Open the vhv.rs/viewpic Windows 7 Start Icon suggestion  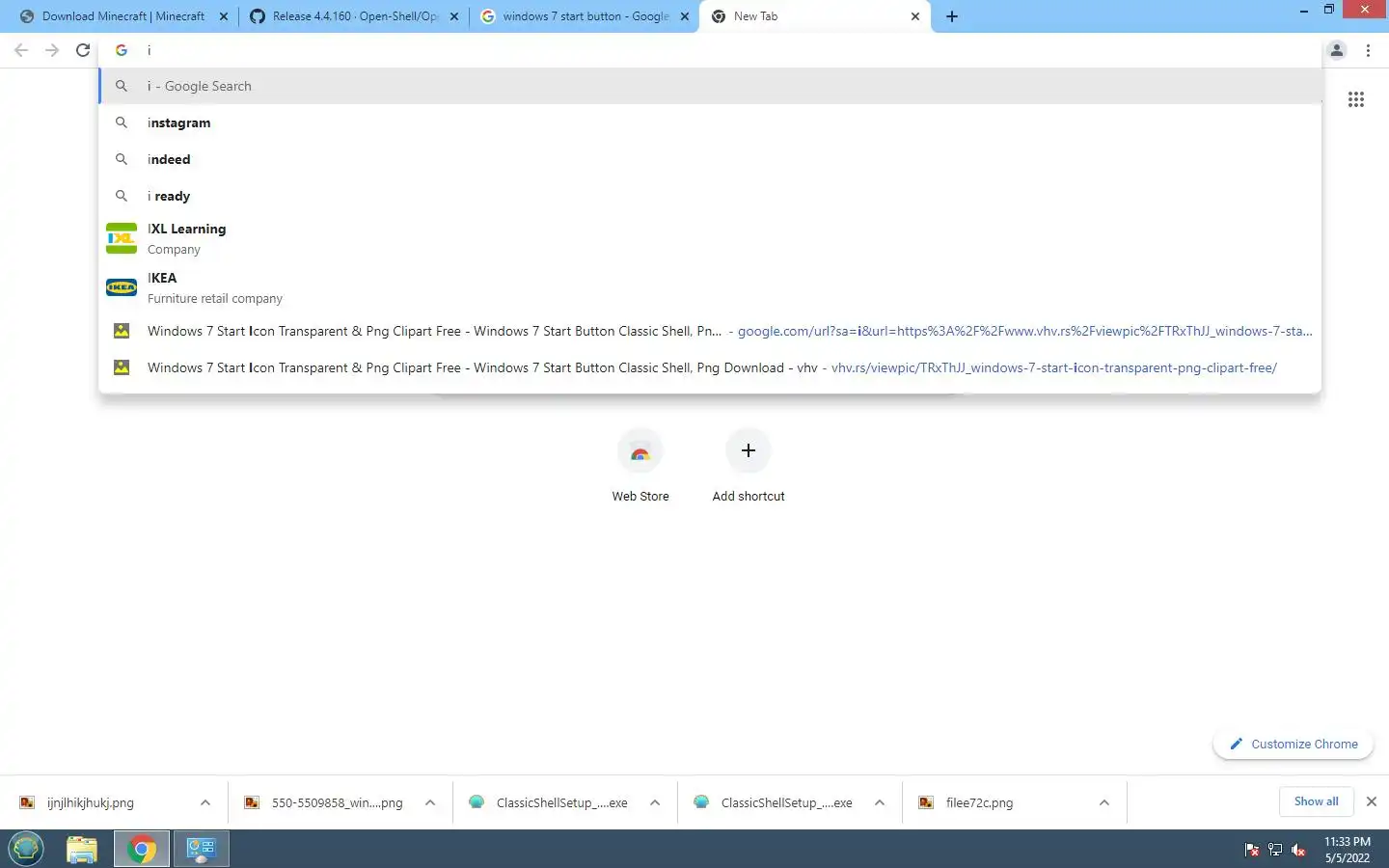coord(710,367)
